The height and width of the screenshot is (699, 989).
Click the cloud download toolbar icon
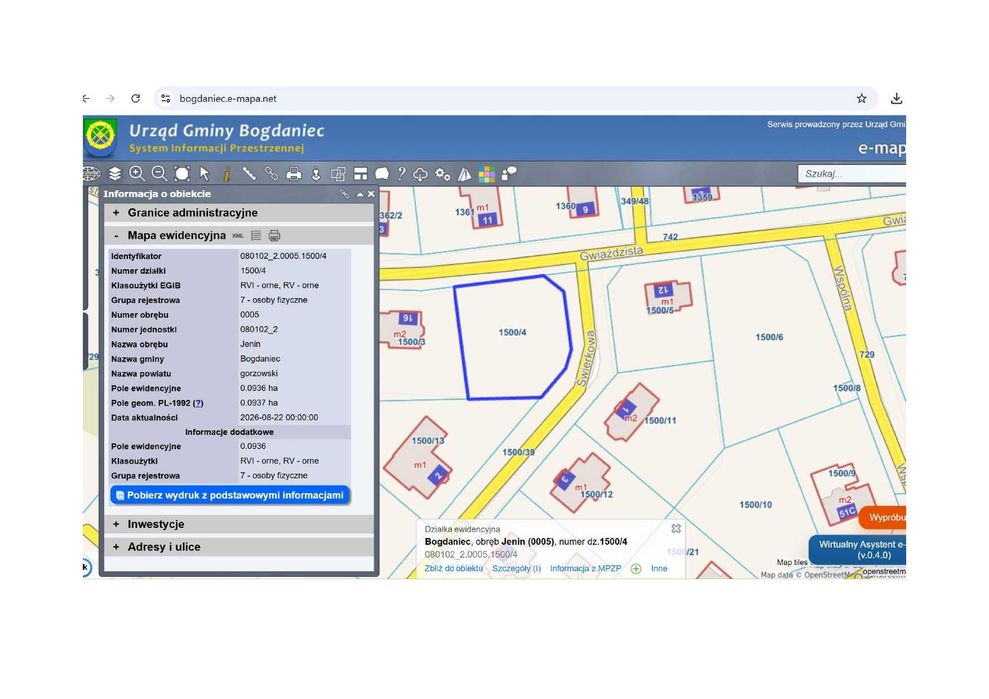coord(421,174)
